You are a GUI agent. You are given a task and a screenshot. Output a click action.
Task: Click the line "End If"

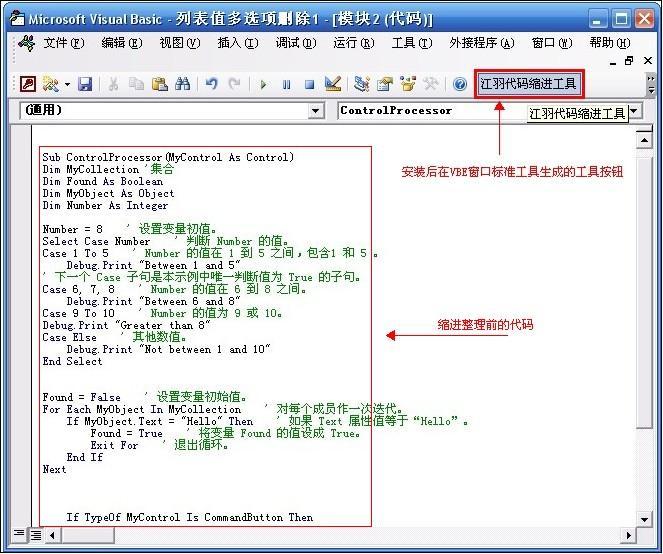point(85,457)
